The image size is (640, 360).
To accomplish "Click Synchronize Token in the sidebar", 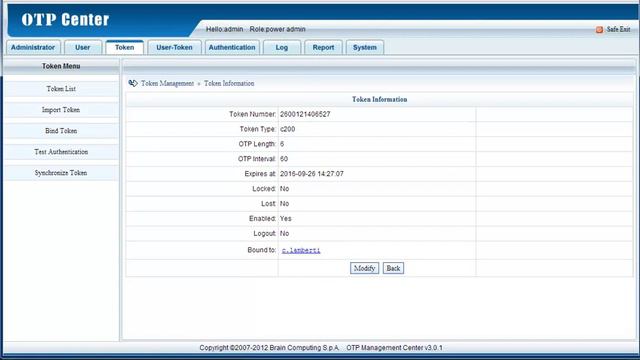I will tap(61, 173).
